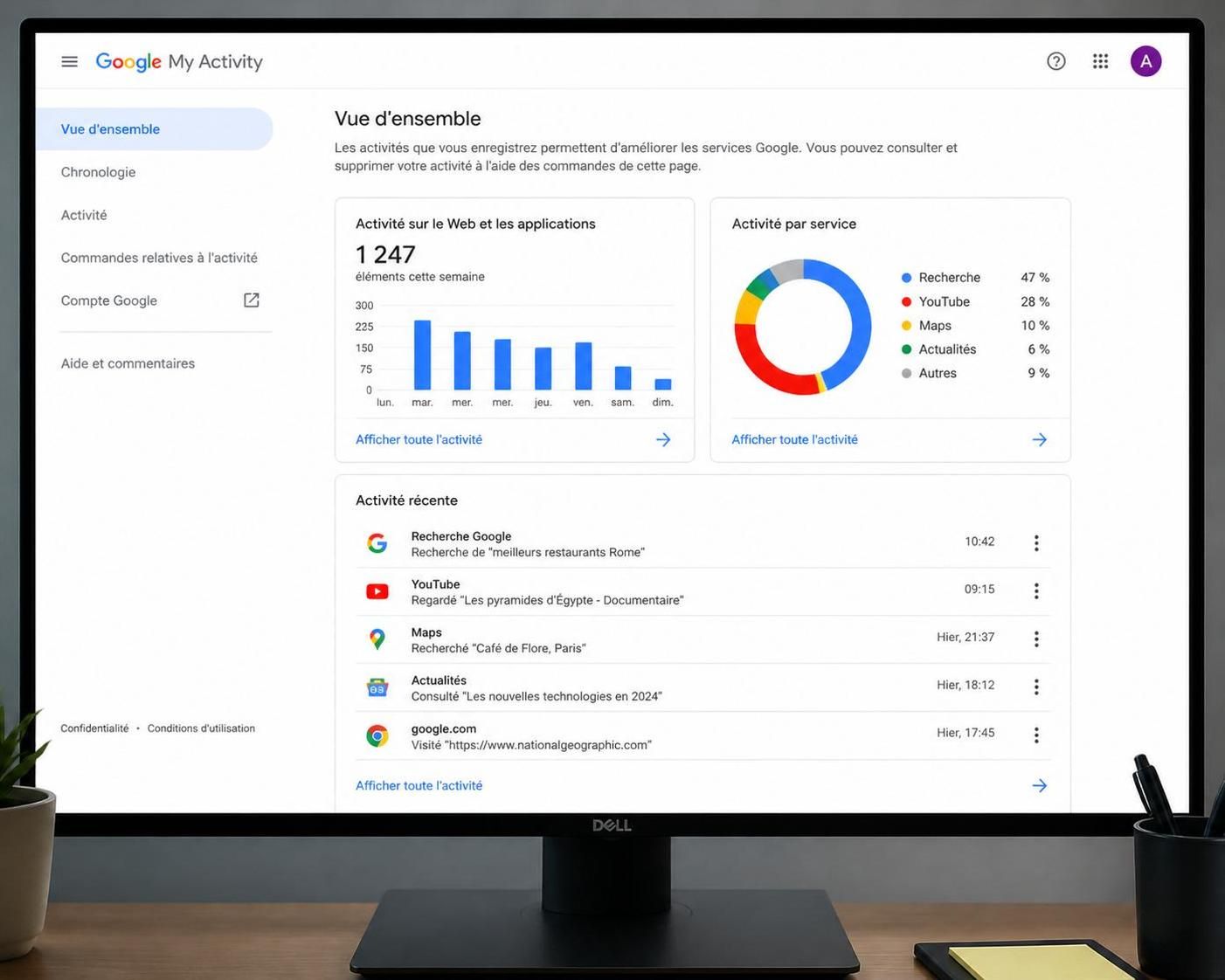Click the YouTube play icon
Image resolution: width=1225 pixels, height=980 pixels.
click(377, 591)
